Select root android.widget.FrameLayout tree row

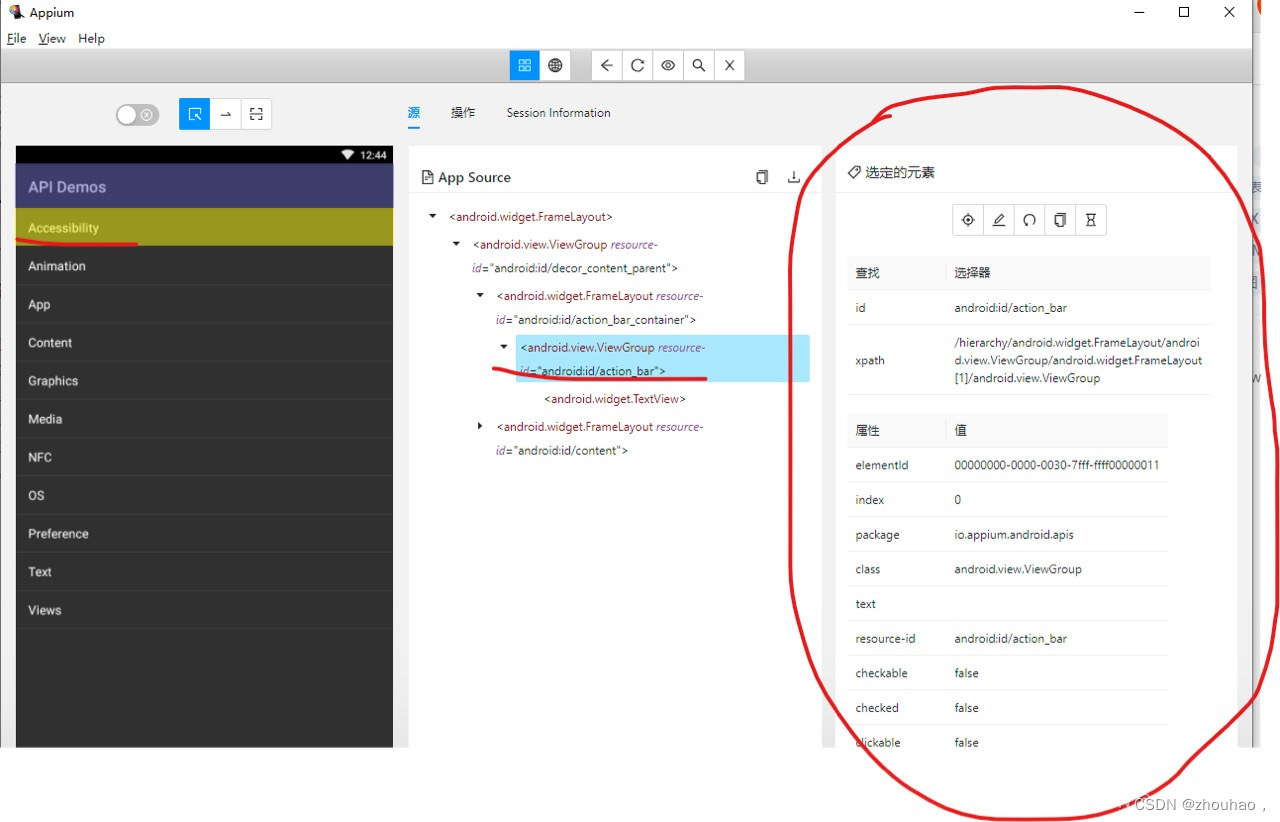tap(531, 216)
